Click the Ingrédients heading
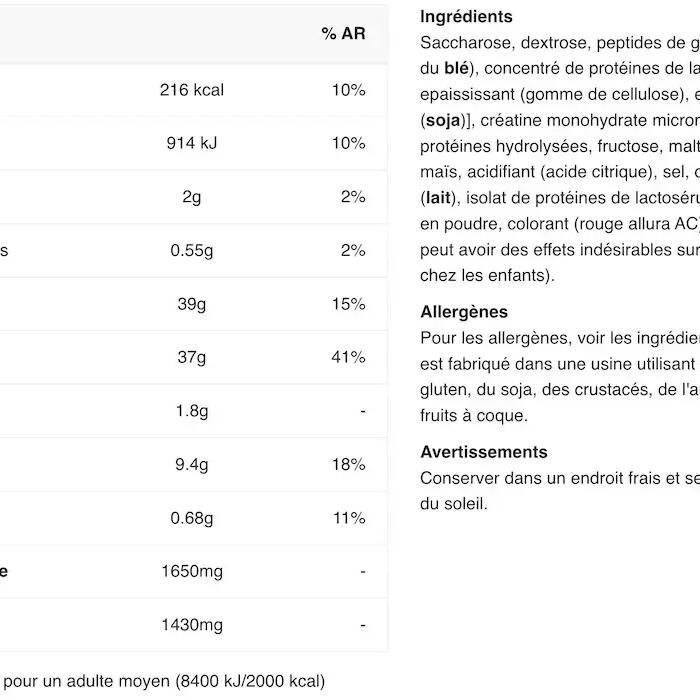 click(466, 17)
